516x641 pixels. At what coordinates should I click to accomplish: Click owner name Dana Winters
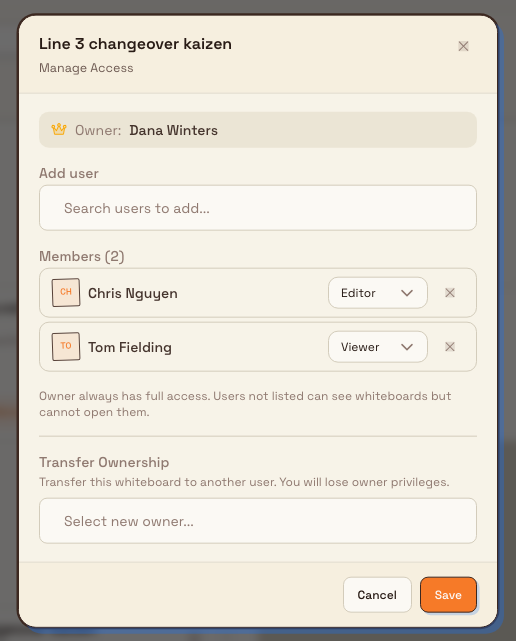[x=173, y=130]
